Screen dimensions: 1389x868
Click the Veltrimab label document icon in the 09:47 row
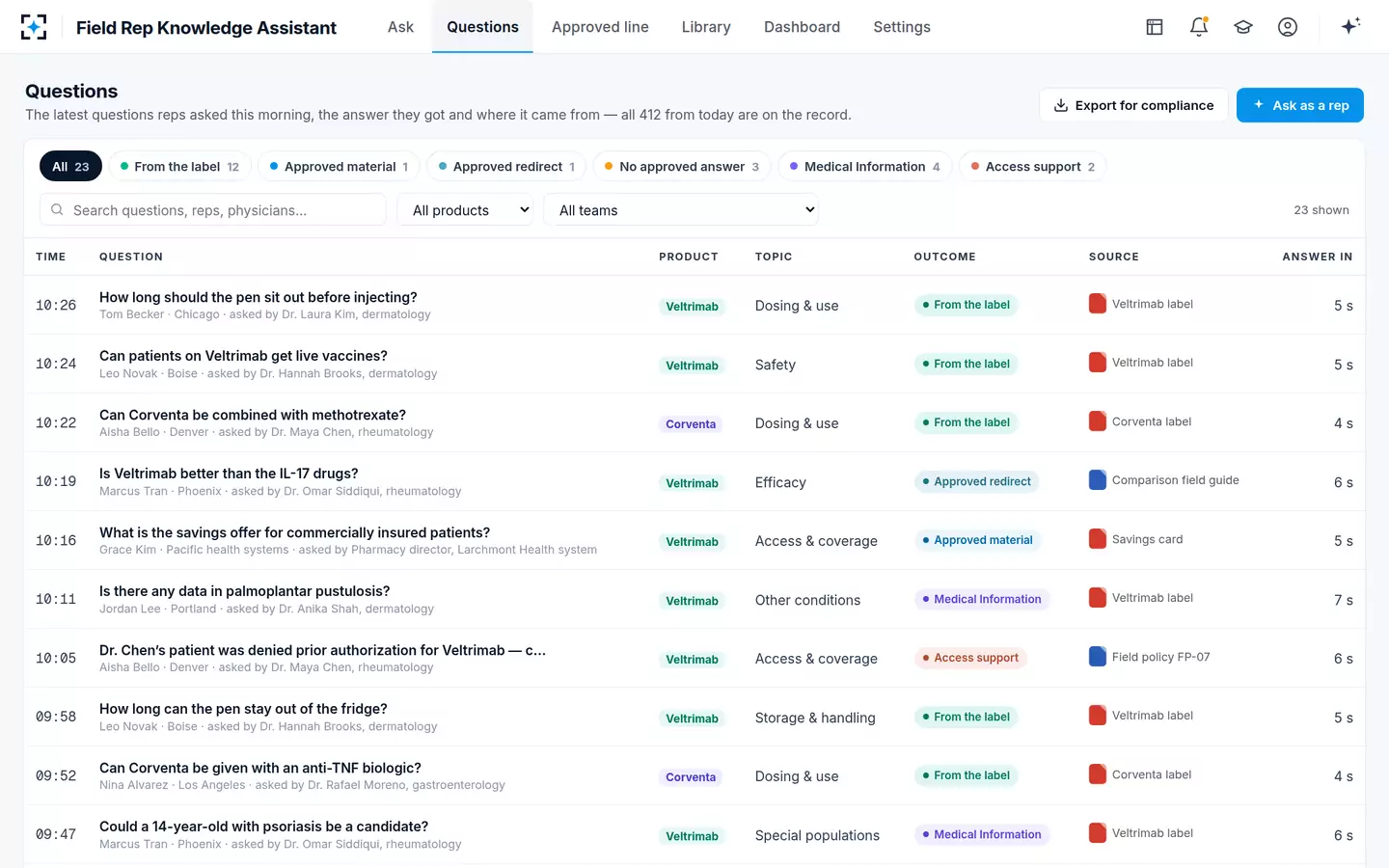(1098, 833)
